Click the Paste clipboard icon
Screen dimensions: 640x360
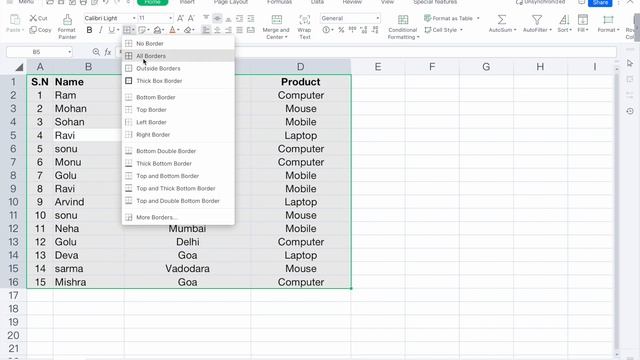pos(15,20)
